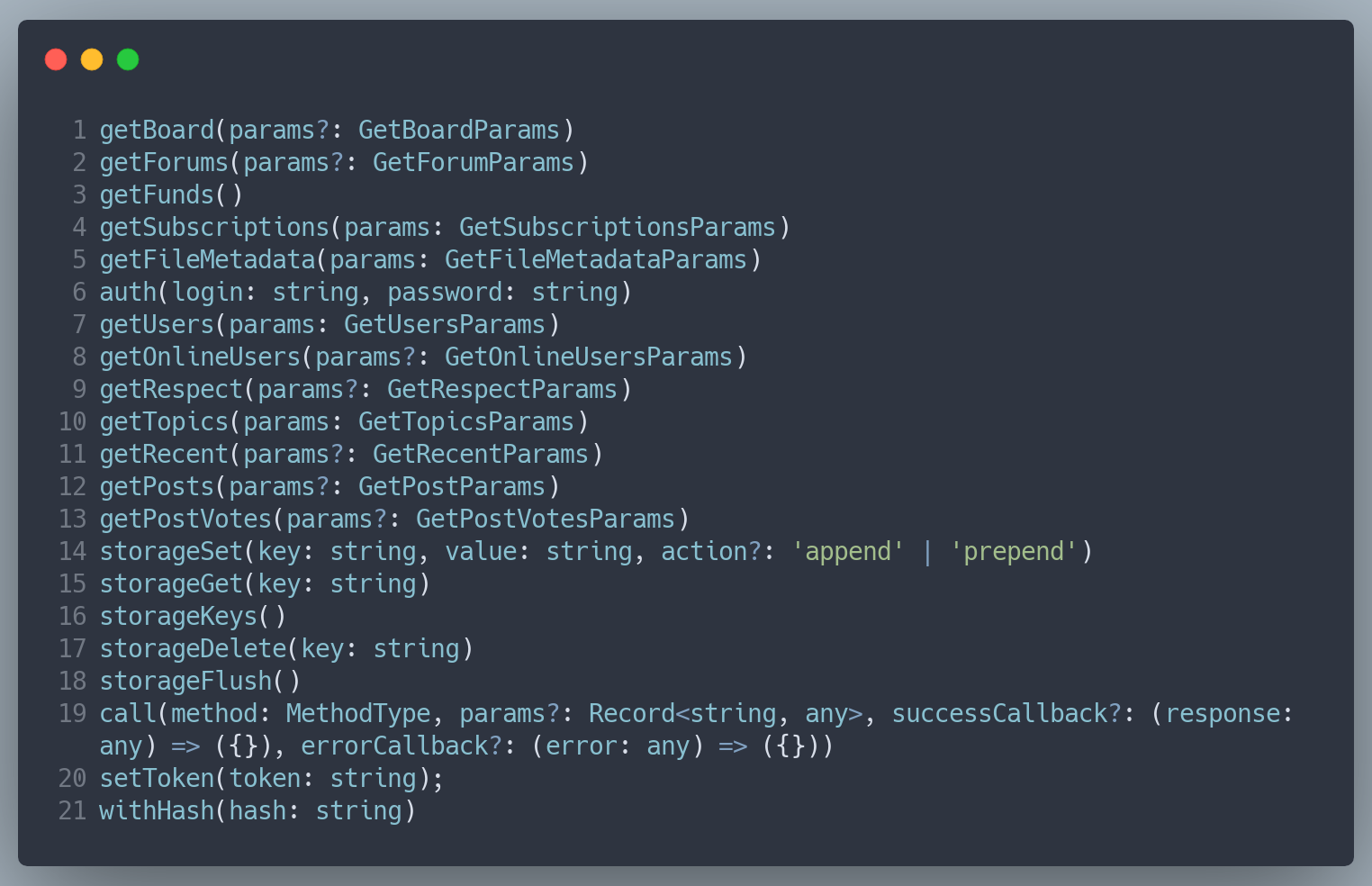This screenshot has width=1372, height=886.
Task: Click the GetRecentParams type name
Action: coord(481,455)
